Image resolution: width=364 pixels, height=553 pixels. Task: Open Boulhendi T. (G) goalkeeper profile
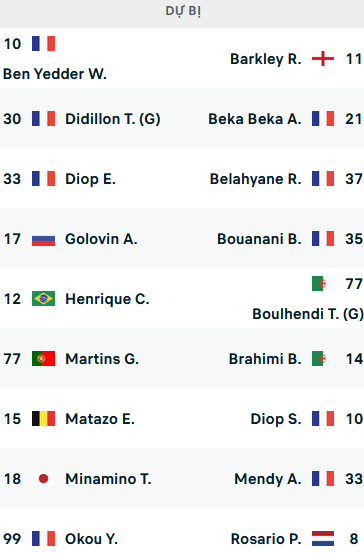coord(308,314)
